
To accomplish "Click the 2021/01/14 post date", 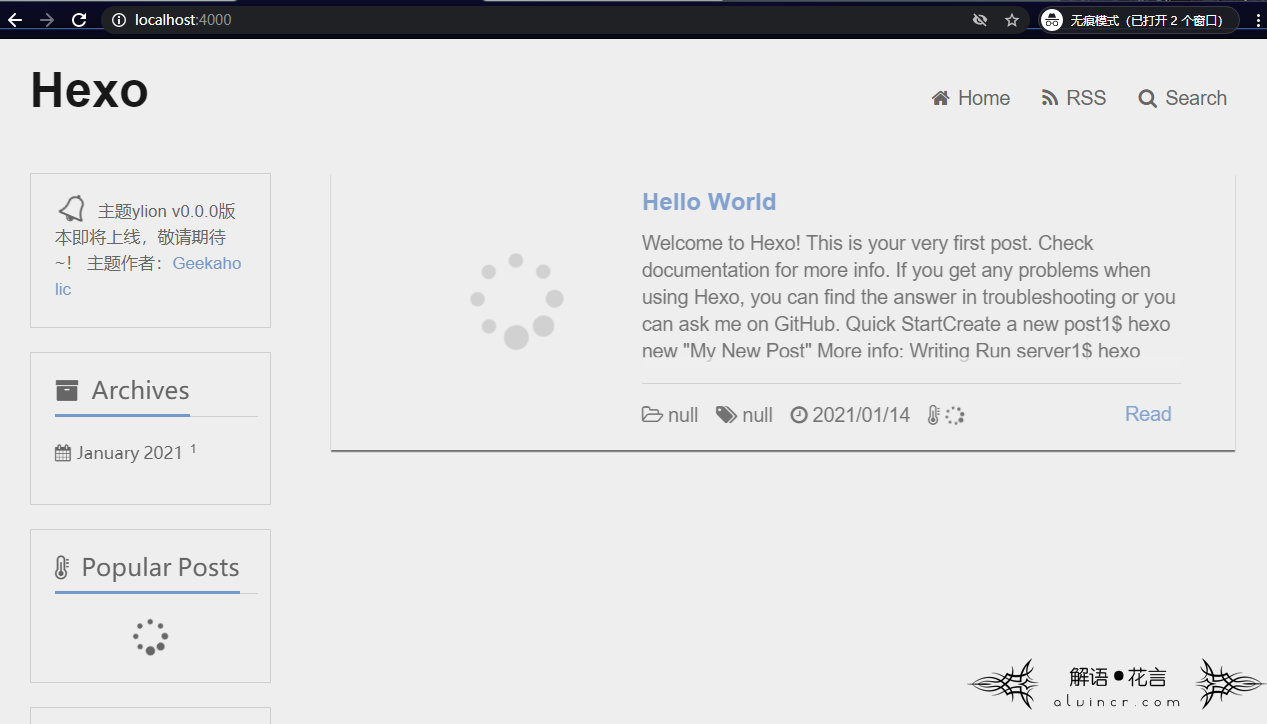I will [x=860, y=414].
